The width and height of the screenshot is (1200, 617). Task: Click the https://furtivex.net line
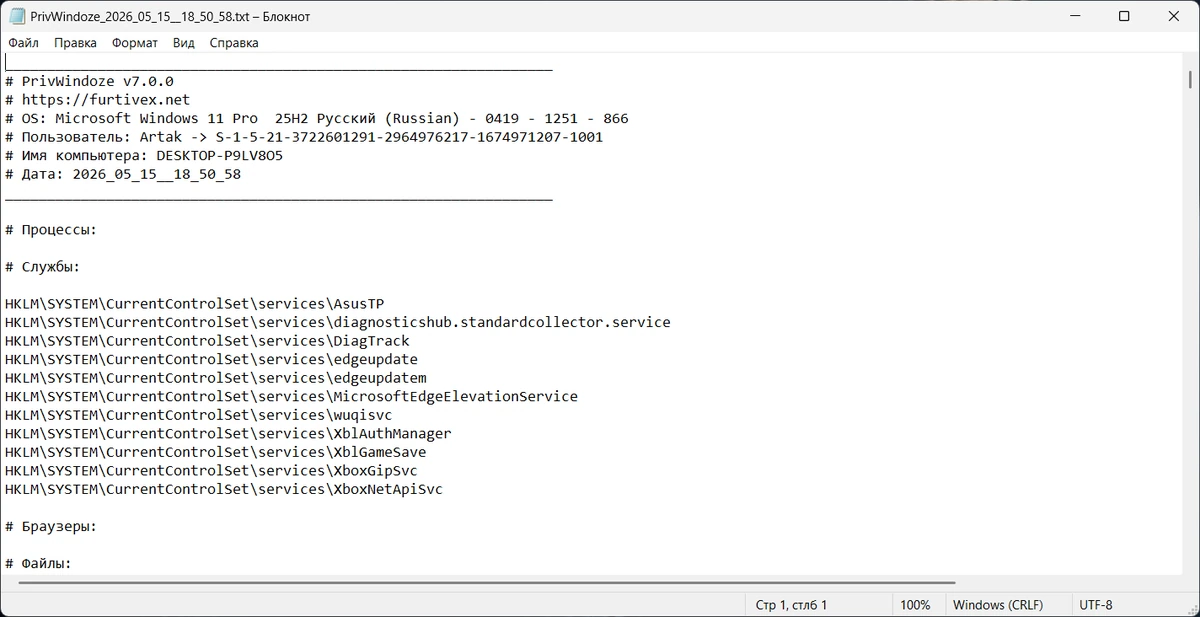97,100
